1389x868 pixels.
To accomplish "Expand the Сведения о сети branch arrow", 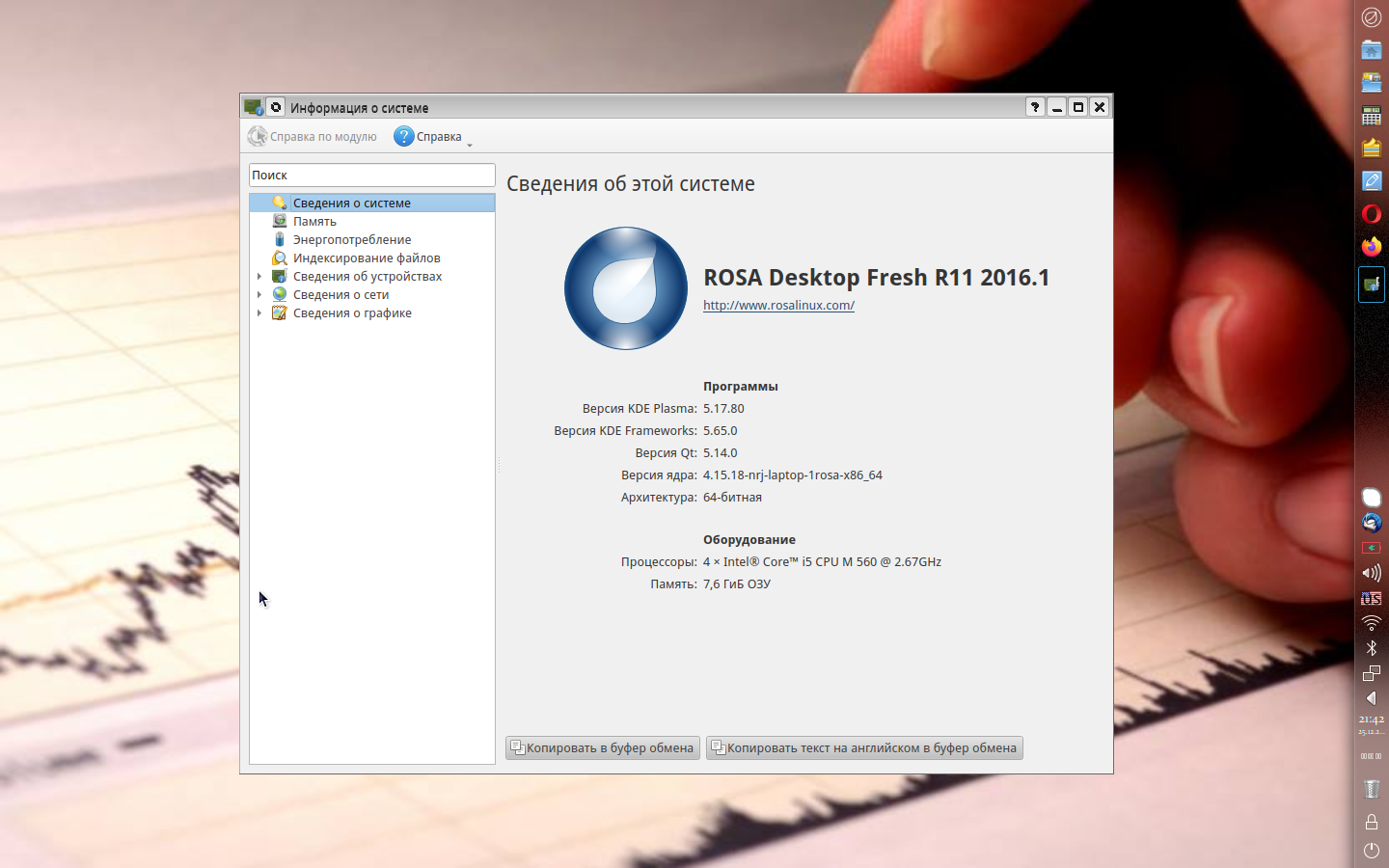I will [x=259, y=295].
